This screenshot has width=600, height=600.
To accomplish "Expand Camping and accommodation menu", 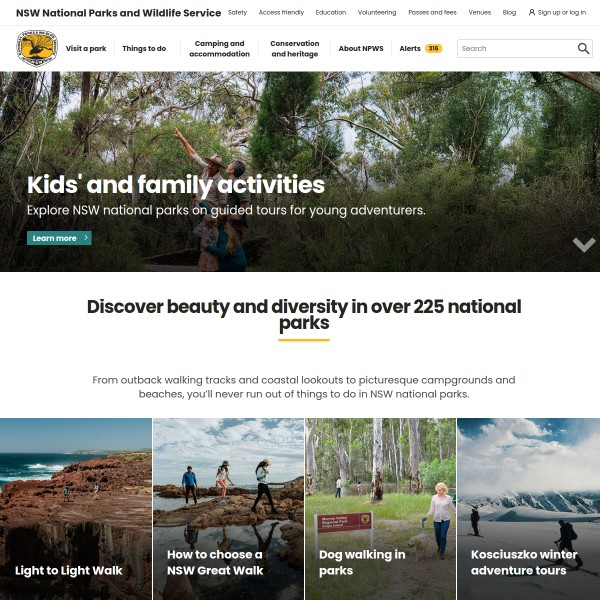I will (219, 49).
